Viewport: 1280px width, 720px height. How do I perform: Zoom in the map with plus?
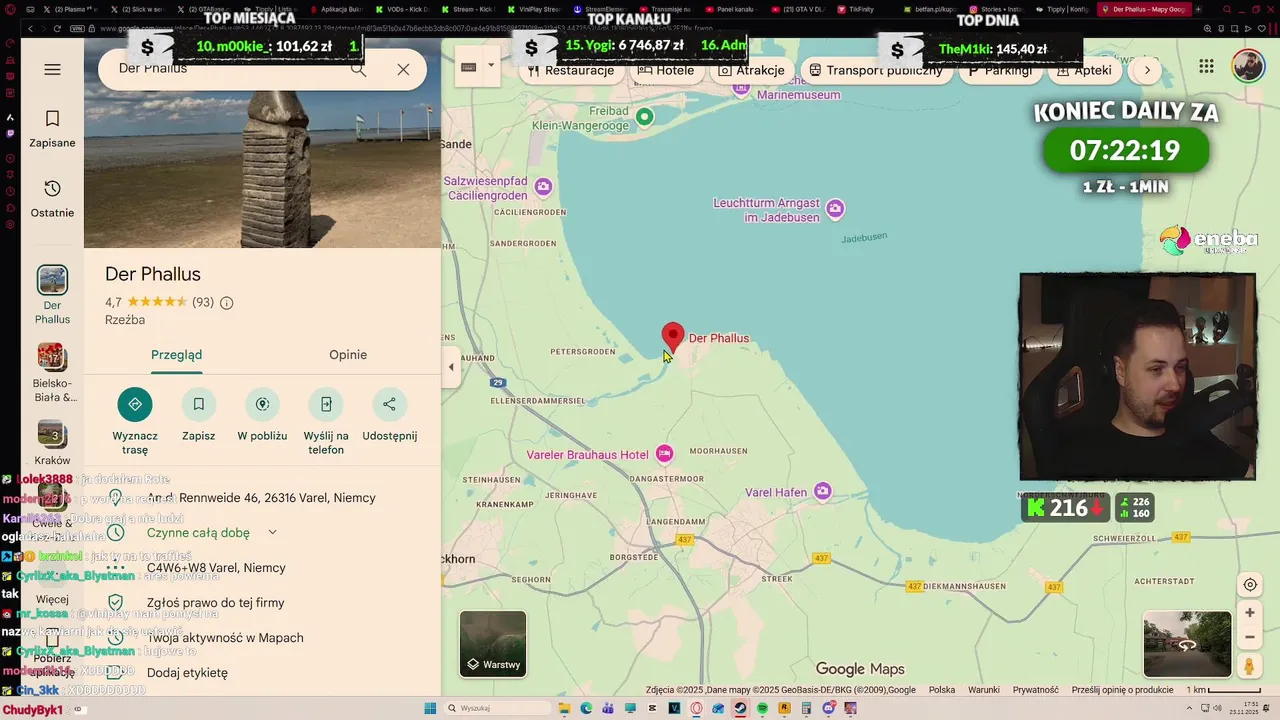pyautogui.click(x=1250, y=612)
